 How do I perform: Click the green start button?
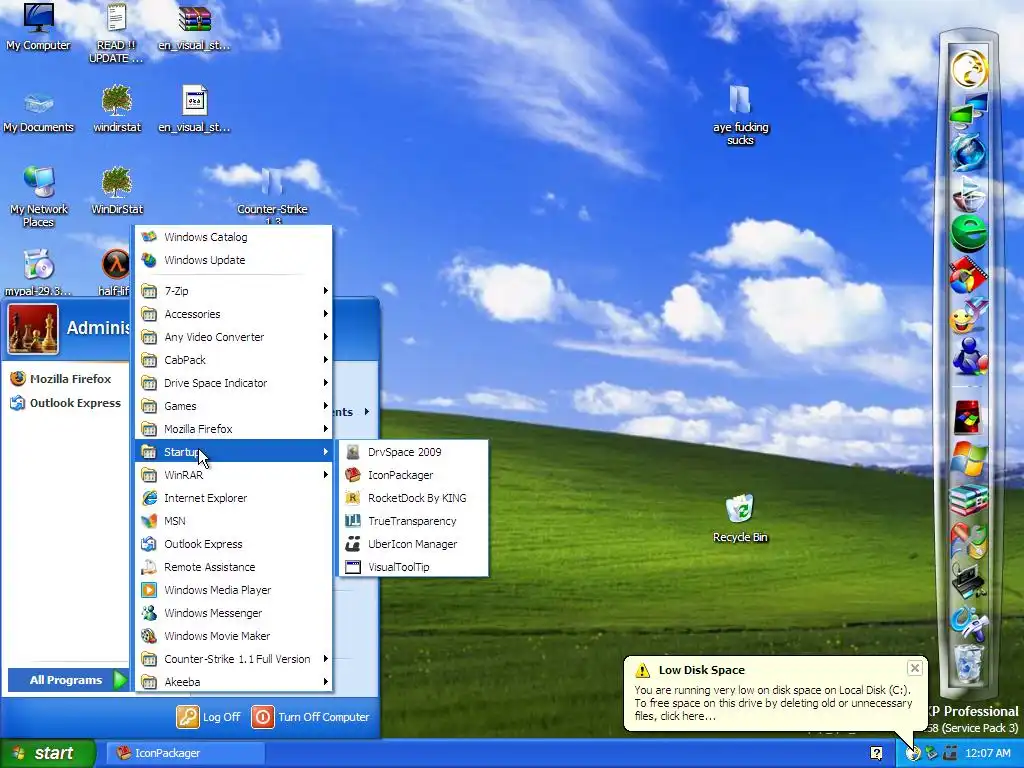coord(47,754)
